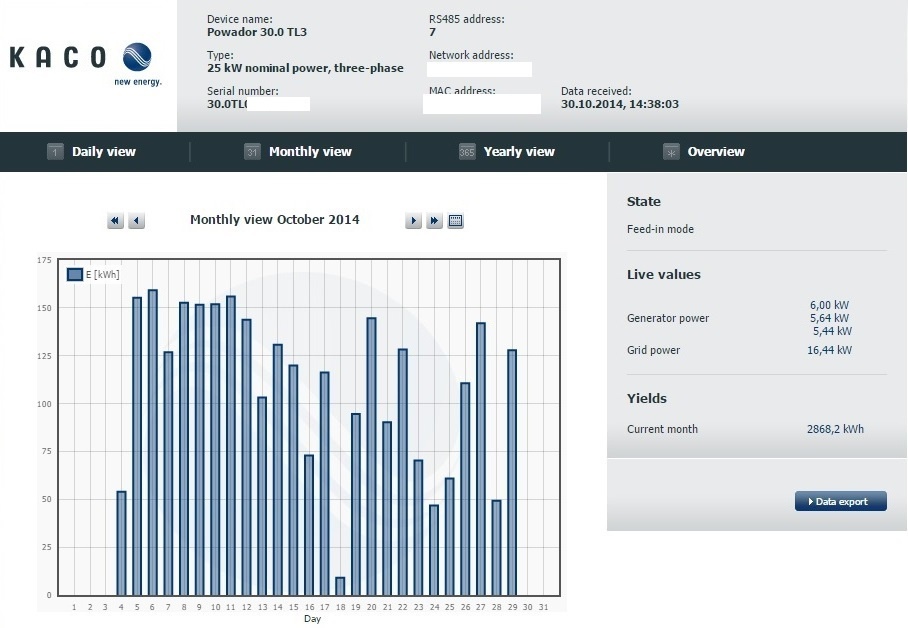Click generator power value '5,44 kW'
908x628 pixels.
coord(832,331)
